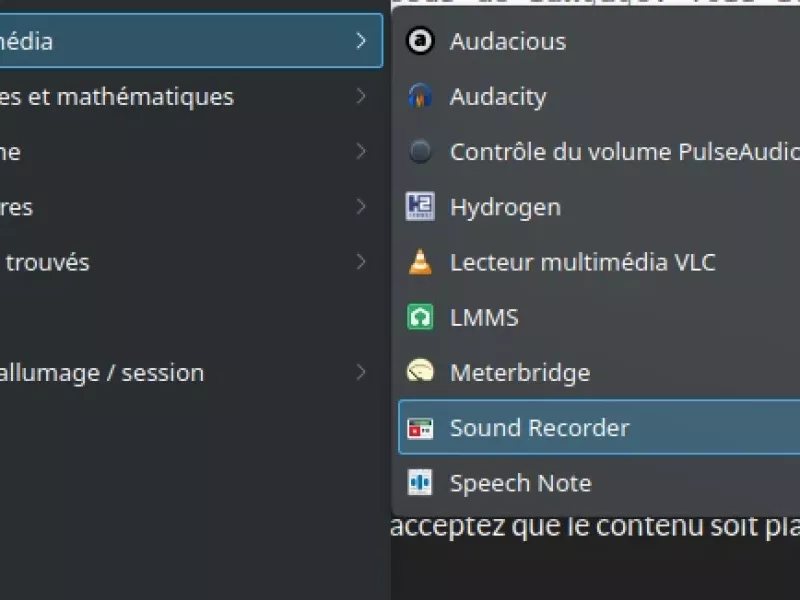The width and height of the screenshot is (800, 600).
Task: Click the PulseAudio volume control icon
Action: click(x=420, y=152)
